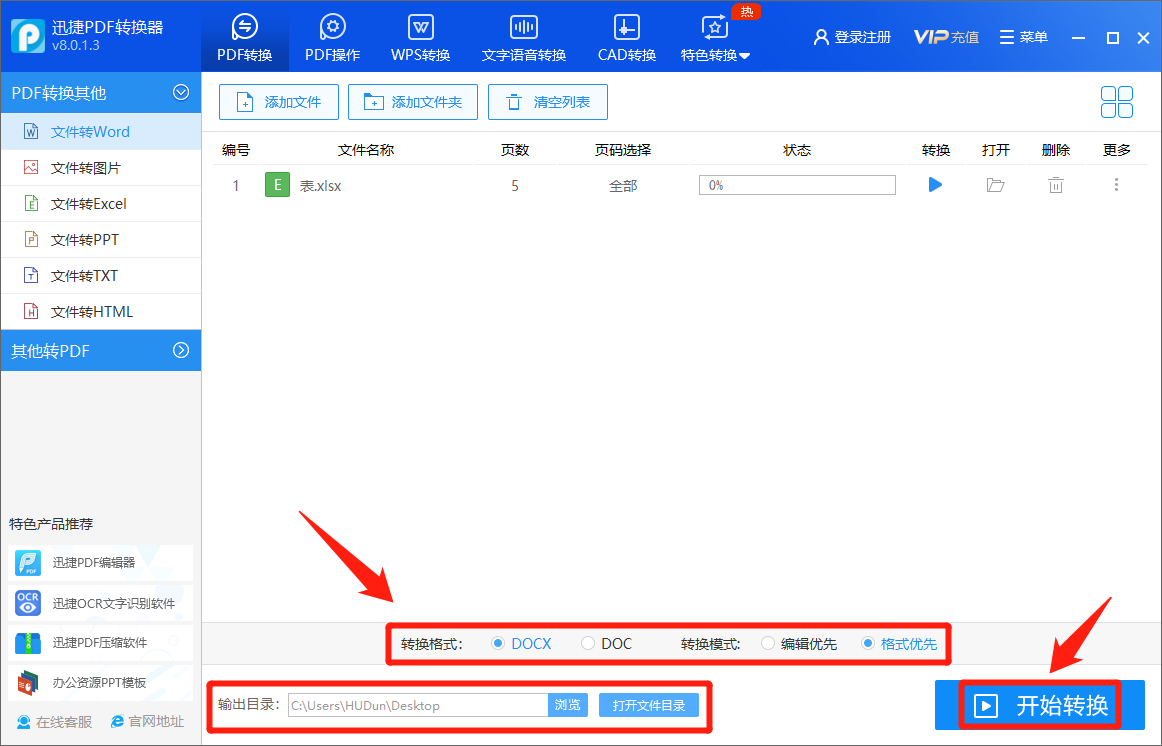
Task: Enable 编辑优先 conversion mode
Action: 768,643
